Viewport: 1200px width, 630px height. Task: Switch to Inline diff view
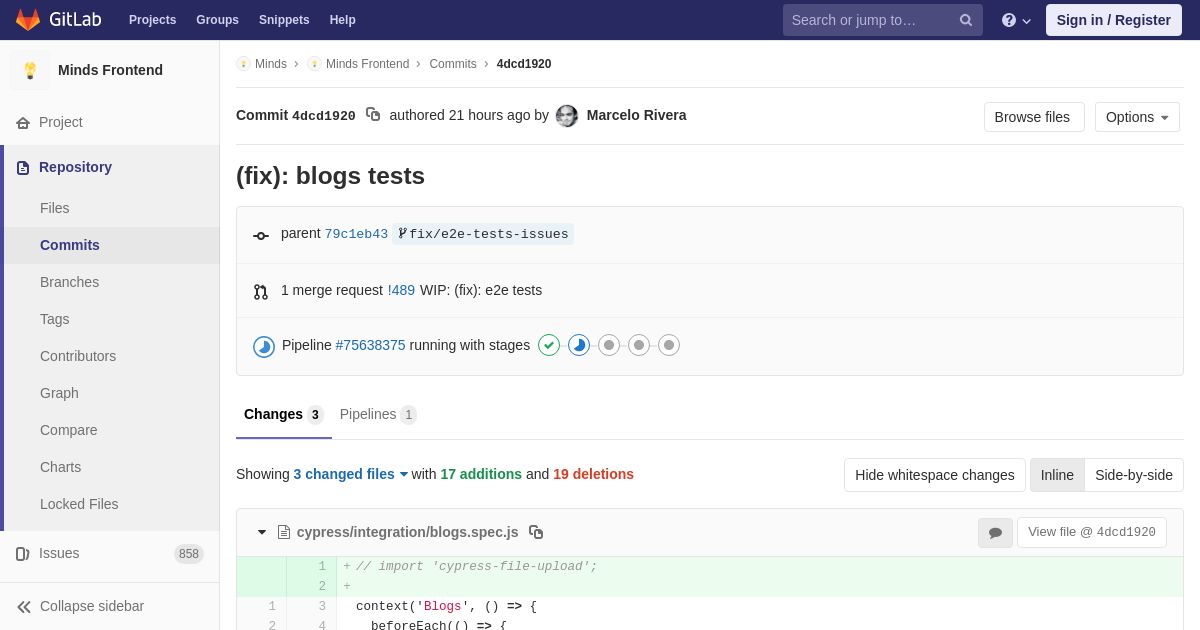pyautogui.click(x=1057, y=475)
